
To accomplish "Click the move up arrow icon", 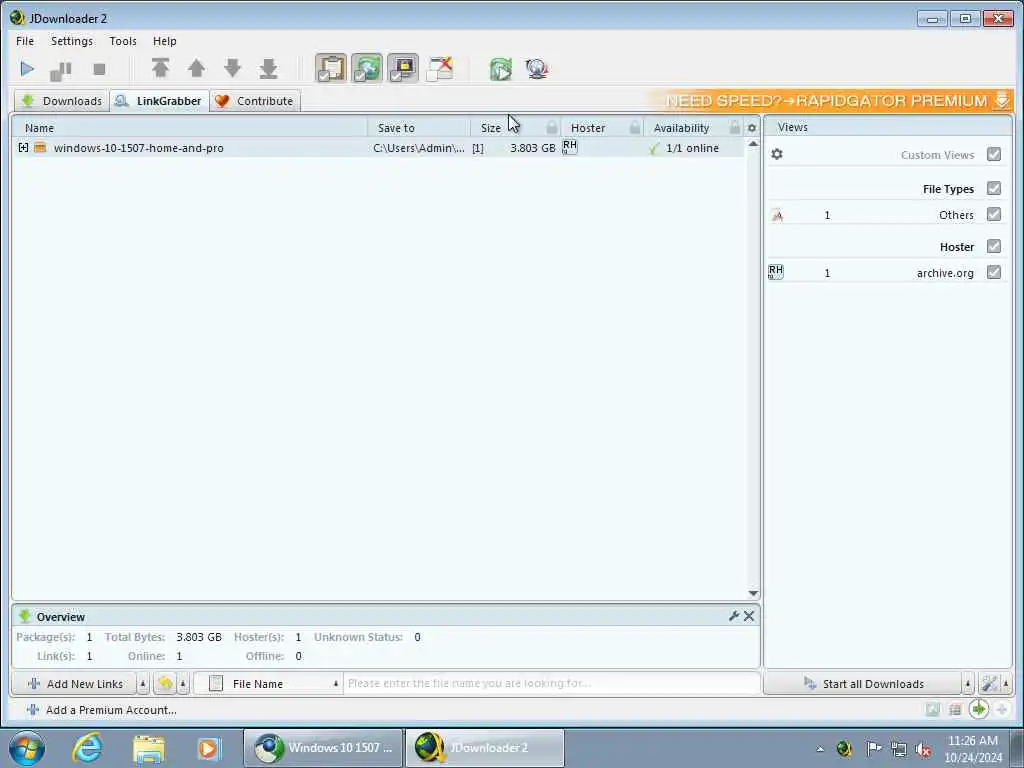I will tap(197, 69).
